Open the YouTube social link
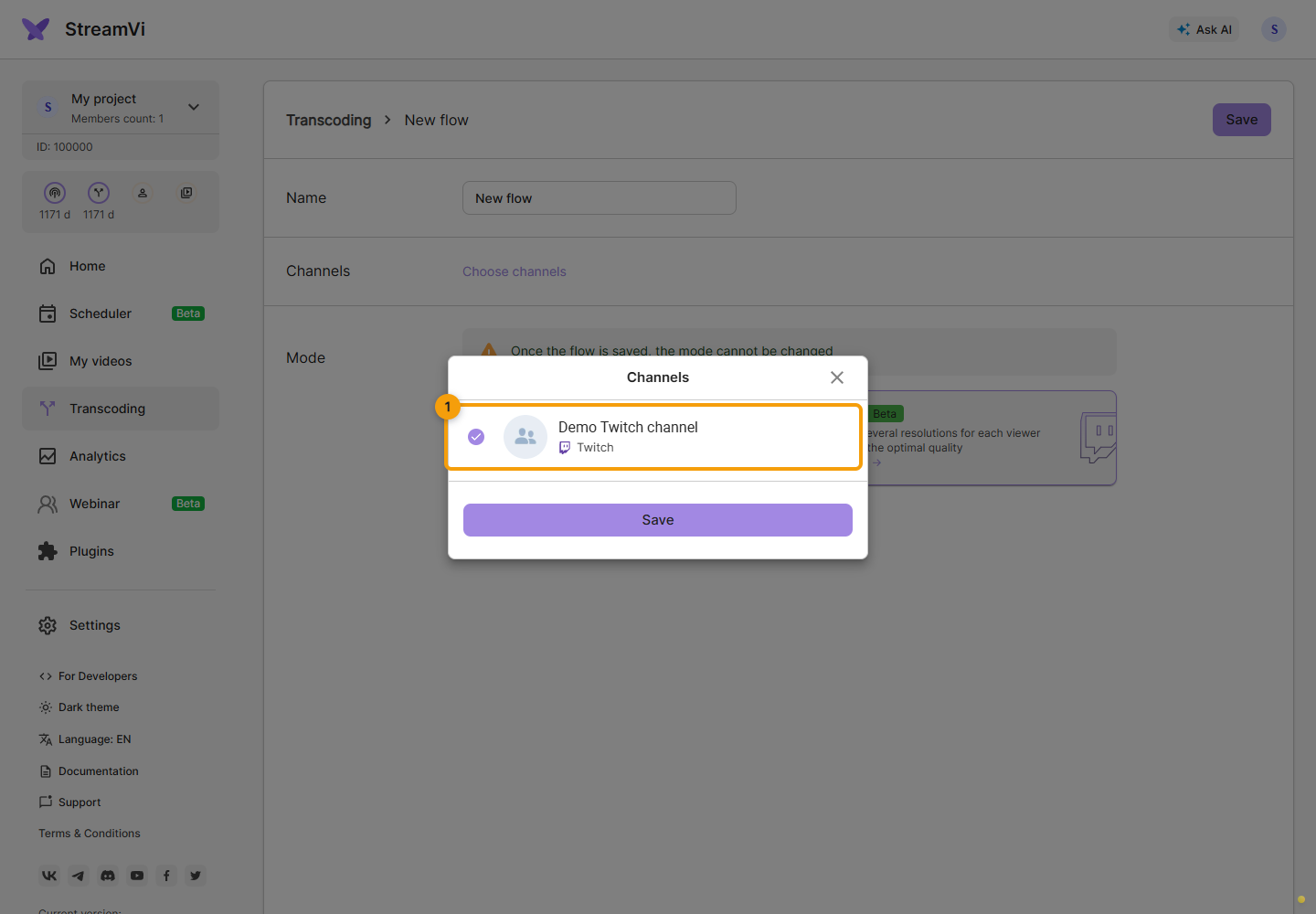The width and height of the screenshot is (1316, 914). point(137,876)
